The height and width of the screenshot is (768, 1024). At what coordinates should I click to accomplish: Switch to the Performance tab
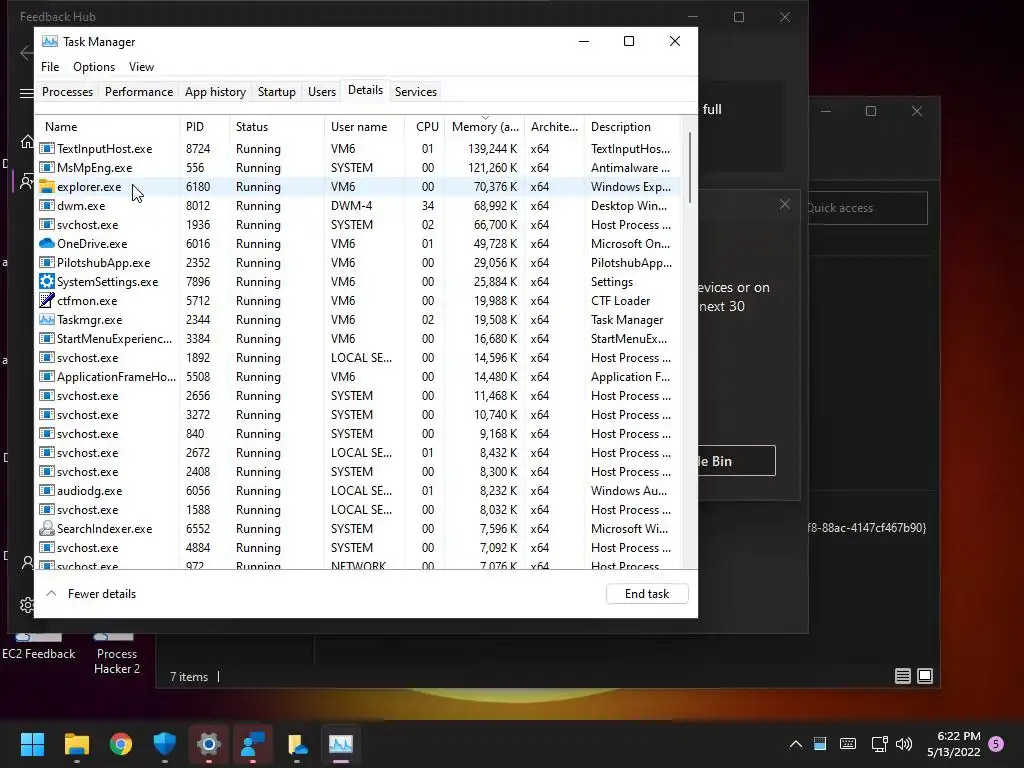139,91
